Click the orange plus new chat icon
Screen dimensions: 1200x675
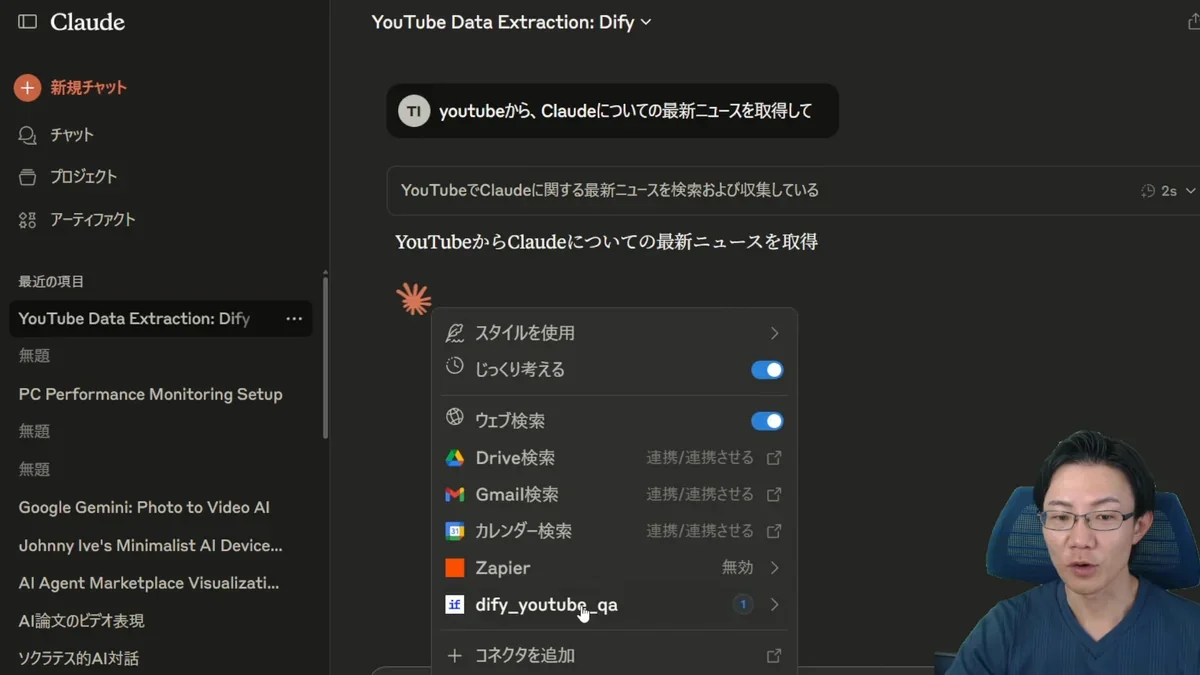(x=27, y=87)
